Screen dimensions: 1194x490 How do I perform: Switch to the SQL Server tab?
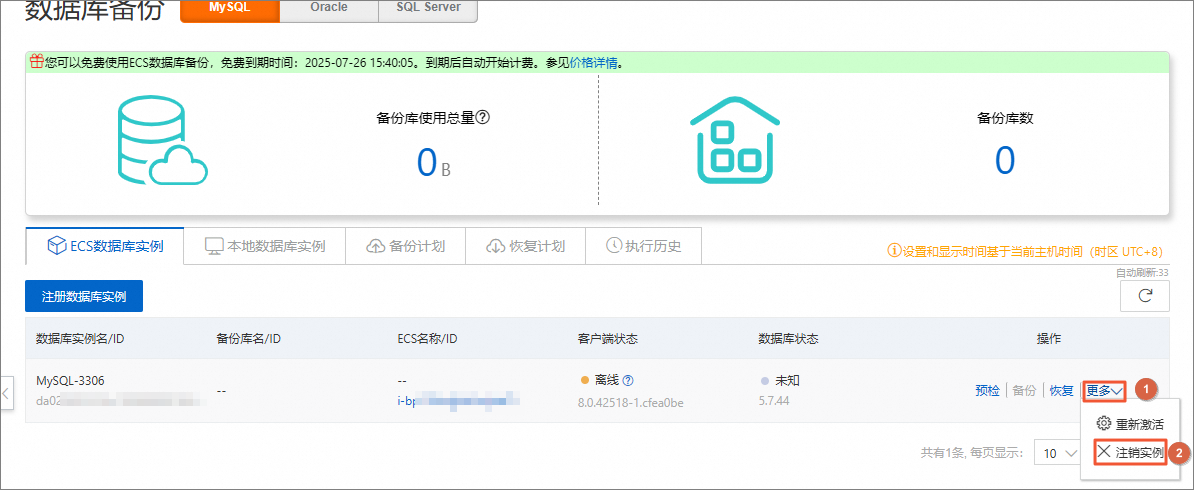click(428, 8)
